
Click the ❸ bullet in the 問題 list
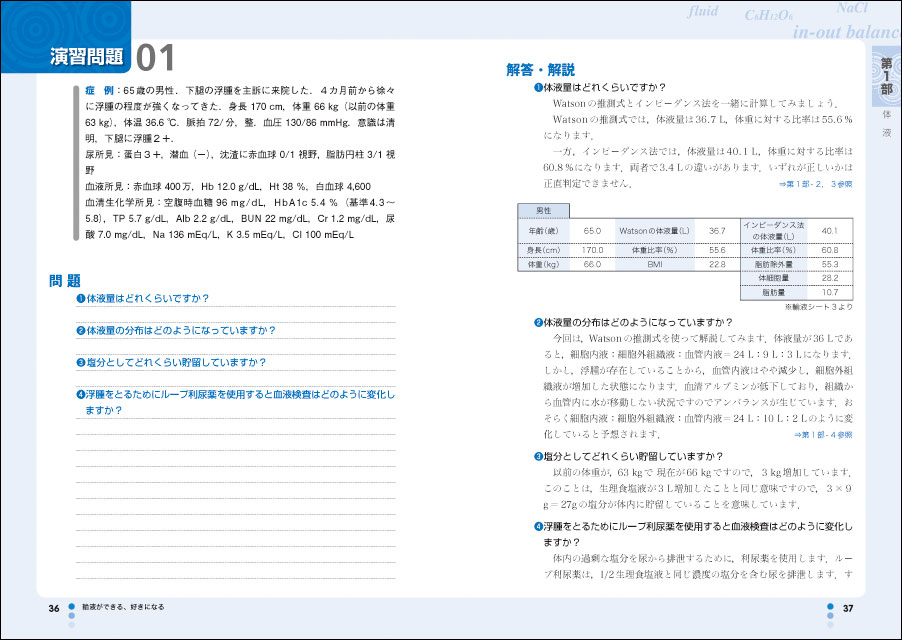(x=81, y=362)
